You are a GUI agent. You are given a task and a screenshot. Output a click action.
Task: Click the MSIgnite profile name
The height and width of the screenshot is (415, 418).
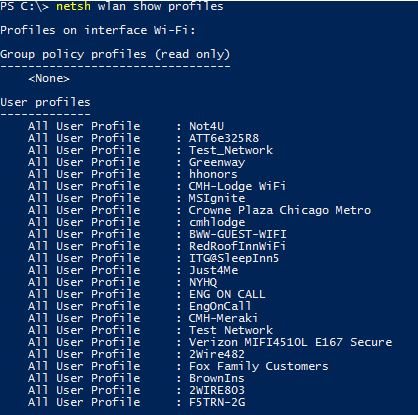click(217, 198)
